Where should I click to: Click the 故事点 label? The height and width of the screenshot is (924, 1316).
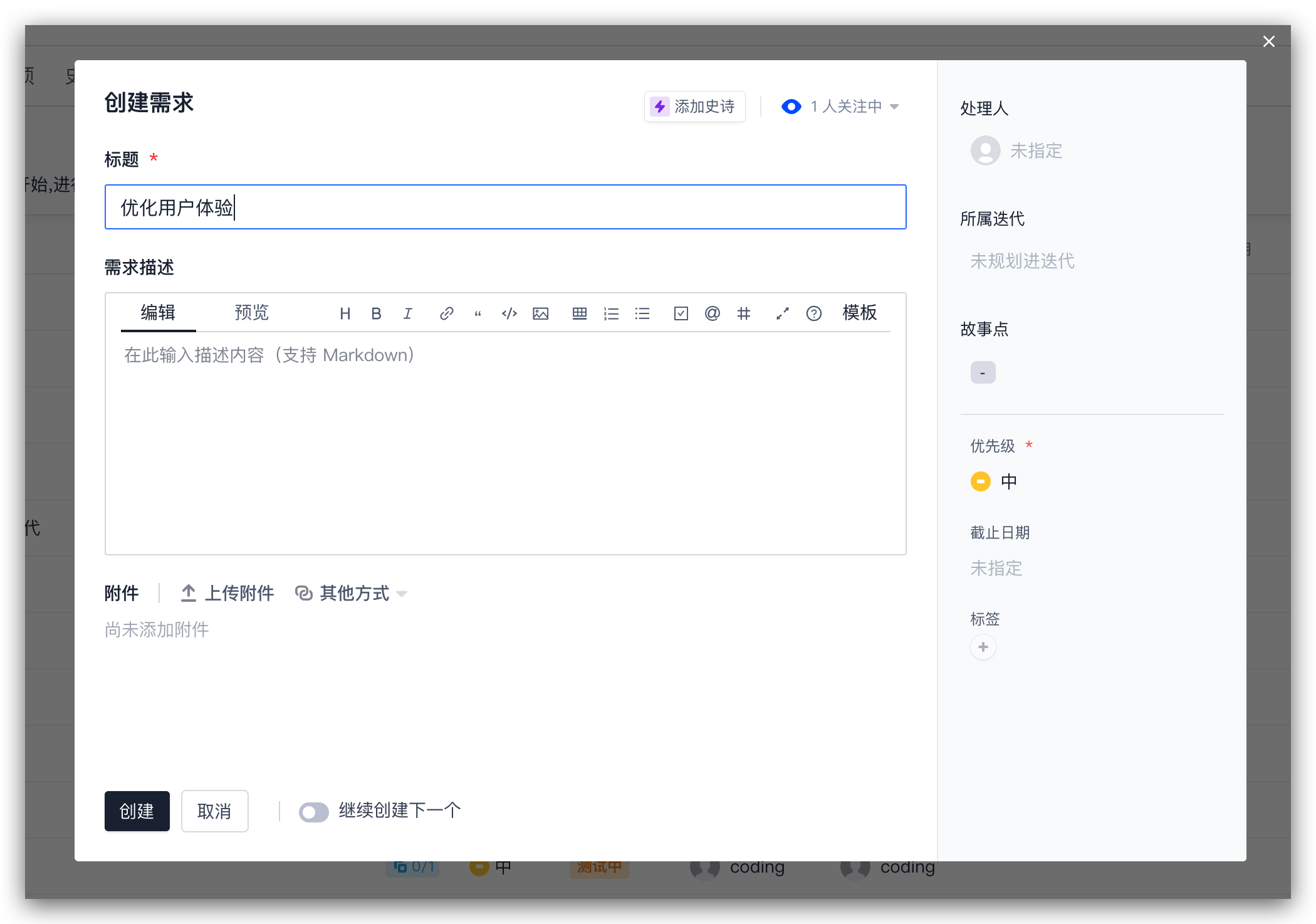(984, 329)
